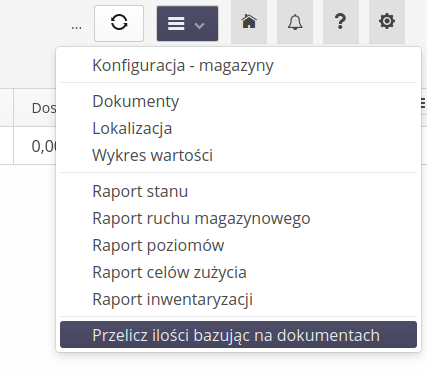Go to the home icon
The width and height of the screenshot is (427, 379).
[249, 22]
